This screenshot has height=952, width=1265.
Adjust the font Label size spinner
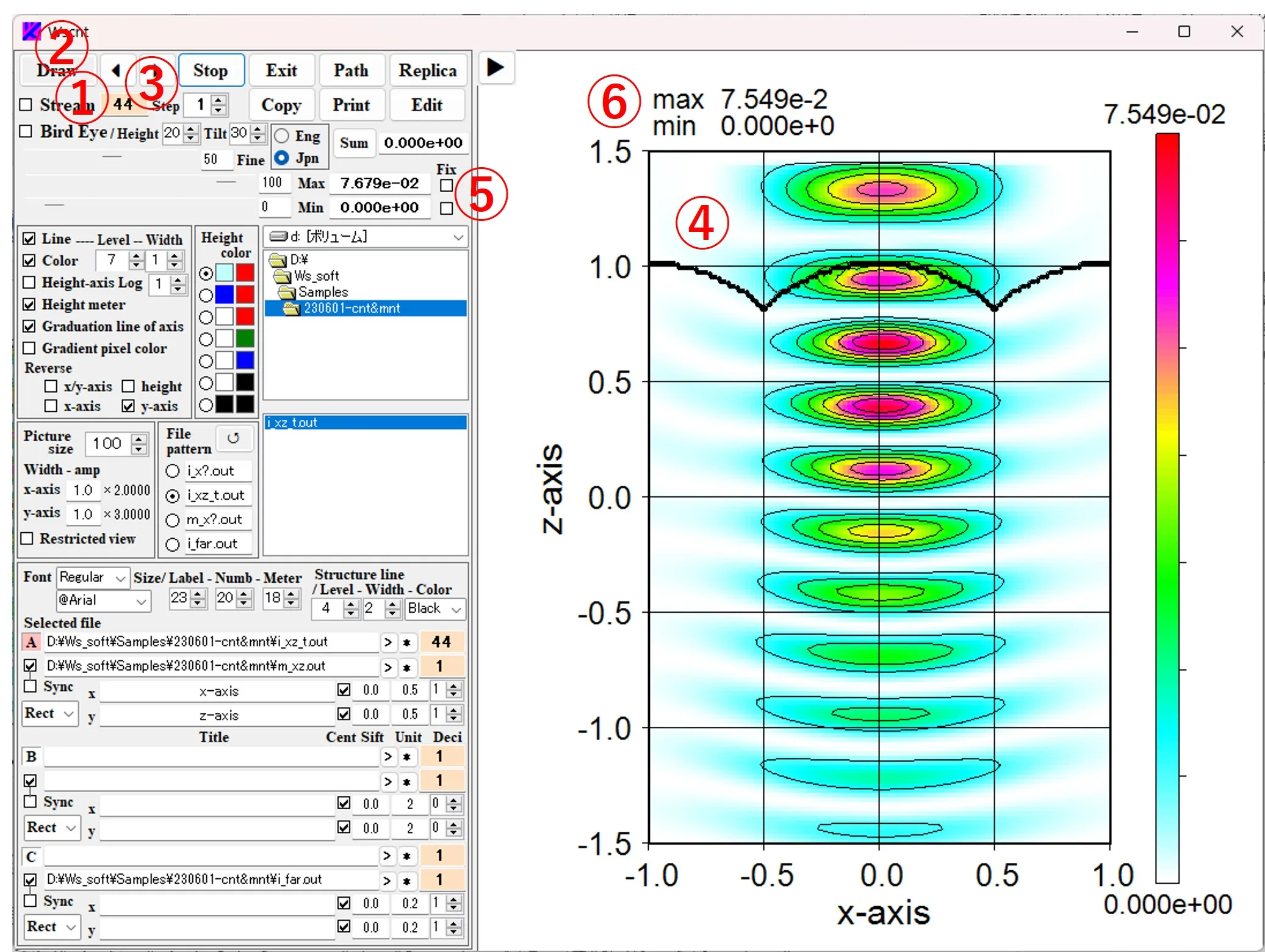pos(198,599)
